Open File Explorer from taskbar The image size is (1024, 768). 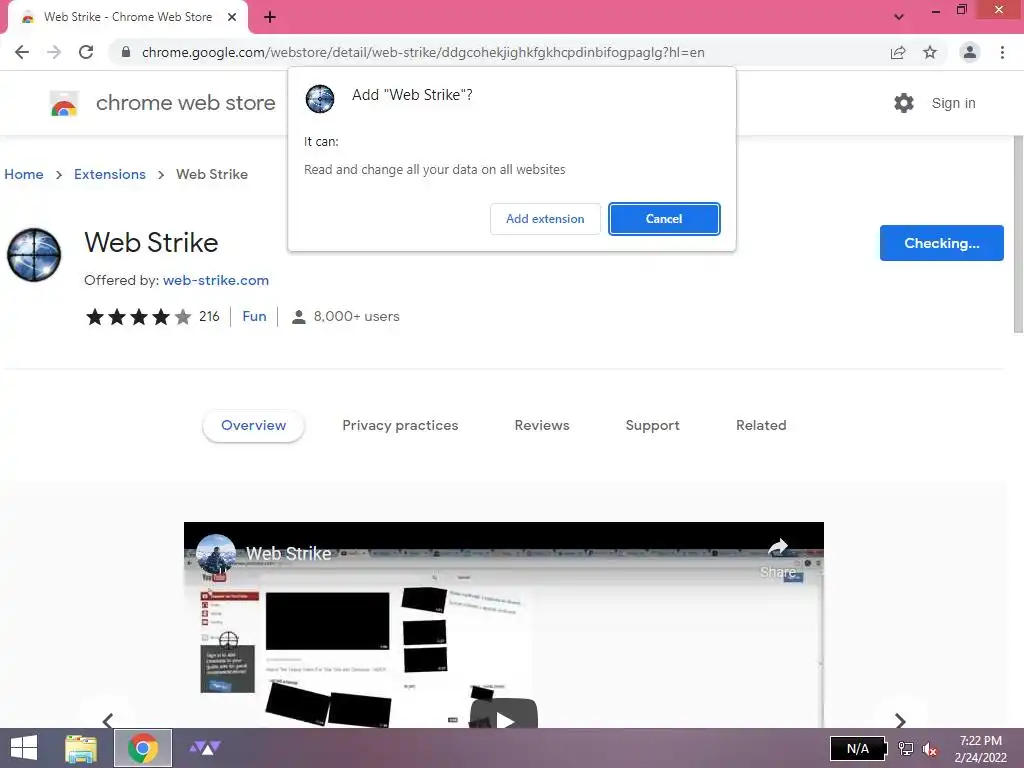click(81, 748)
